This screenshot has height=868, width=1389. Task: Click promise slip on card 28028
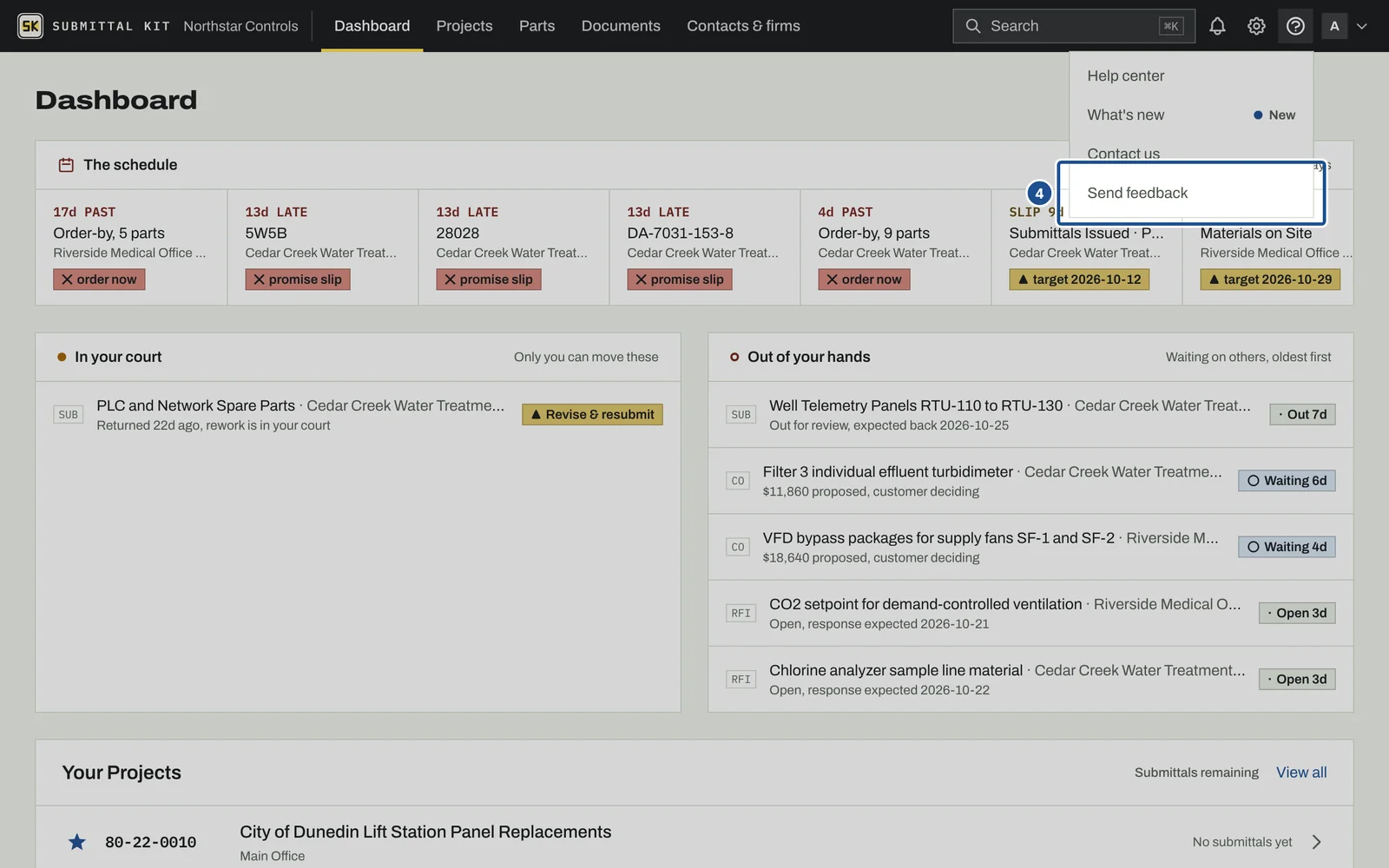click(488, 279)
